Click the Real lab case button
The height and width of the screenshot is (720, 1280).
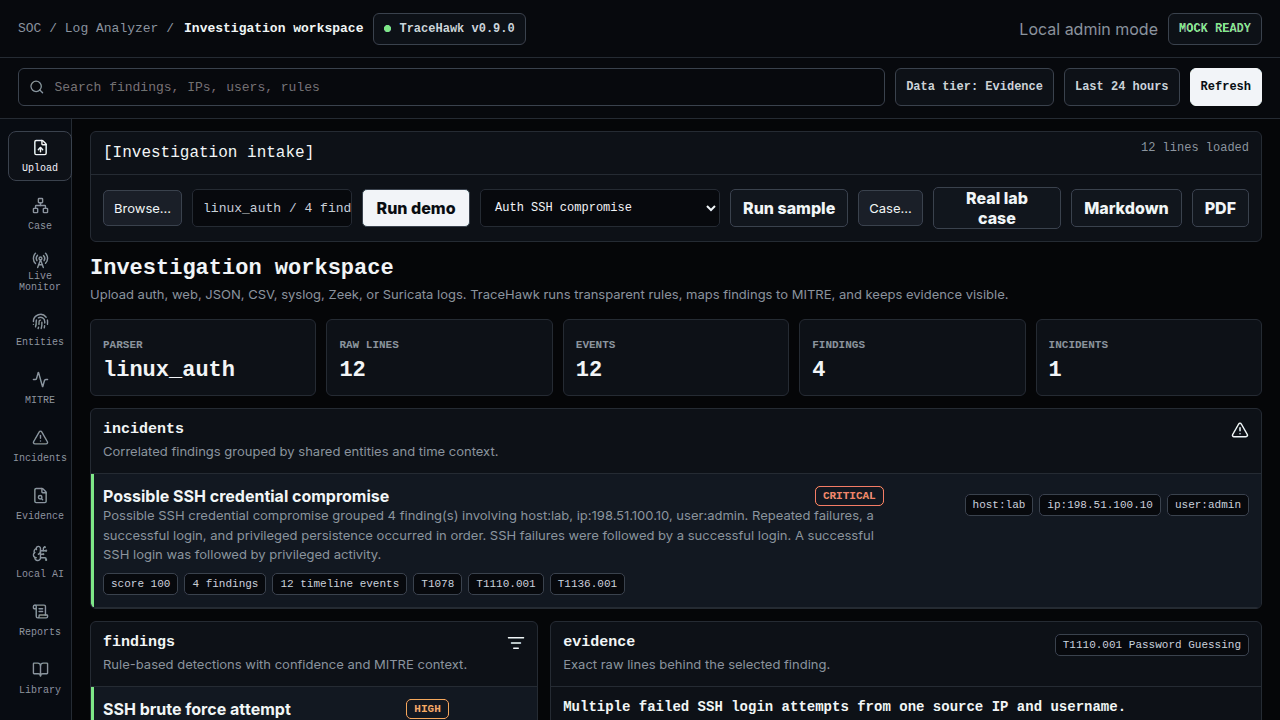coord(997,208)
